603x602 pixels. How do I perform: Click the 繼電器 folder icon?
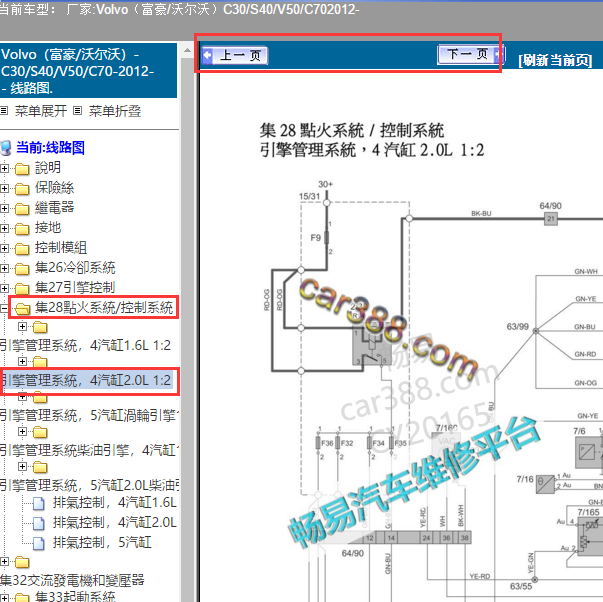click(x=22, y=209)
